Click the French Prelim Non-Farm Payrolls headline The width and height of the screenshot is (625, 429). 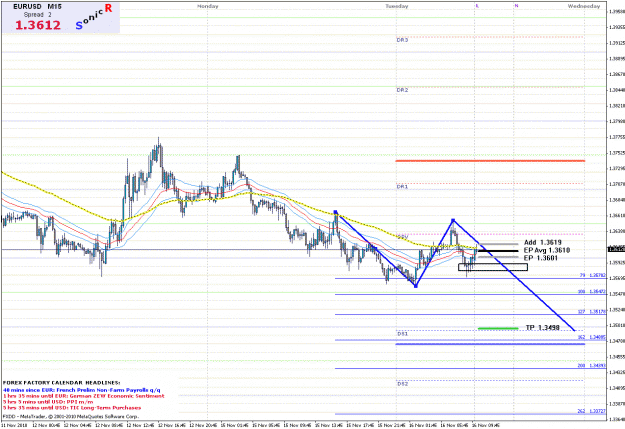[82, 390]
